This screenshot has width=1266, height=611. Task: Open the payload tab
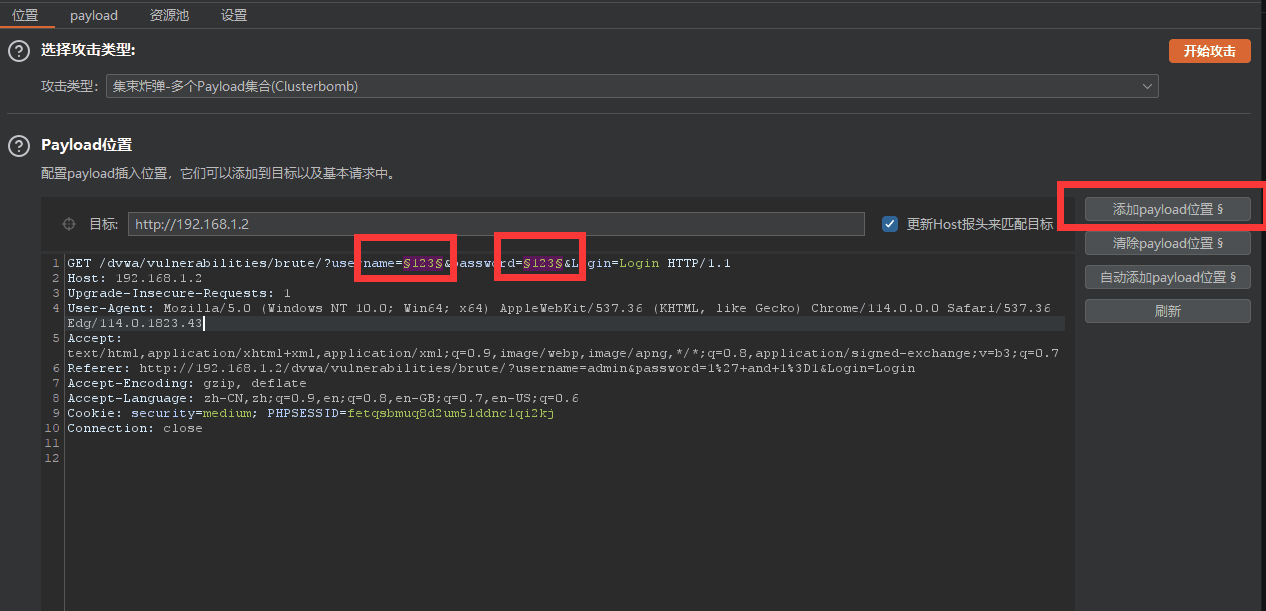[x=94, y=15]
